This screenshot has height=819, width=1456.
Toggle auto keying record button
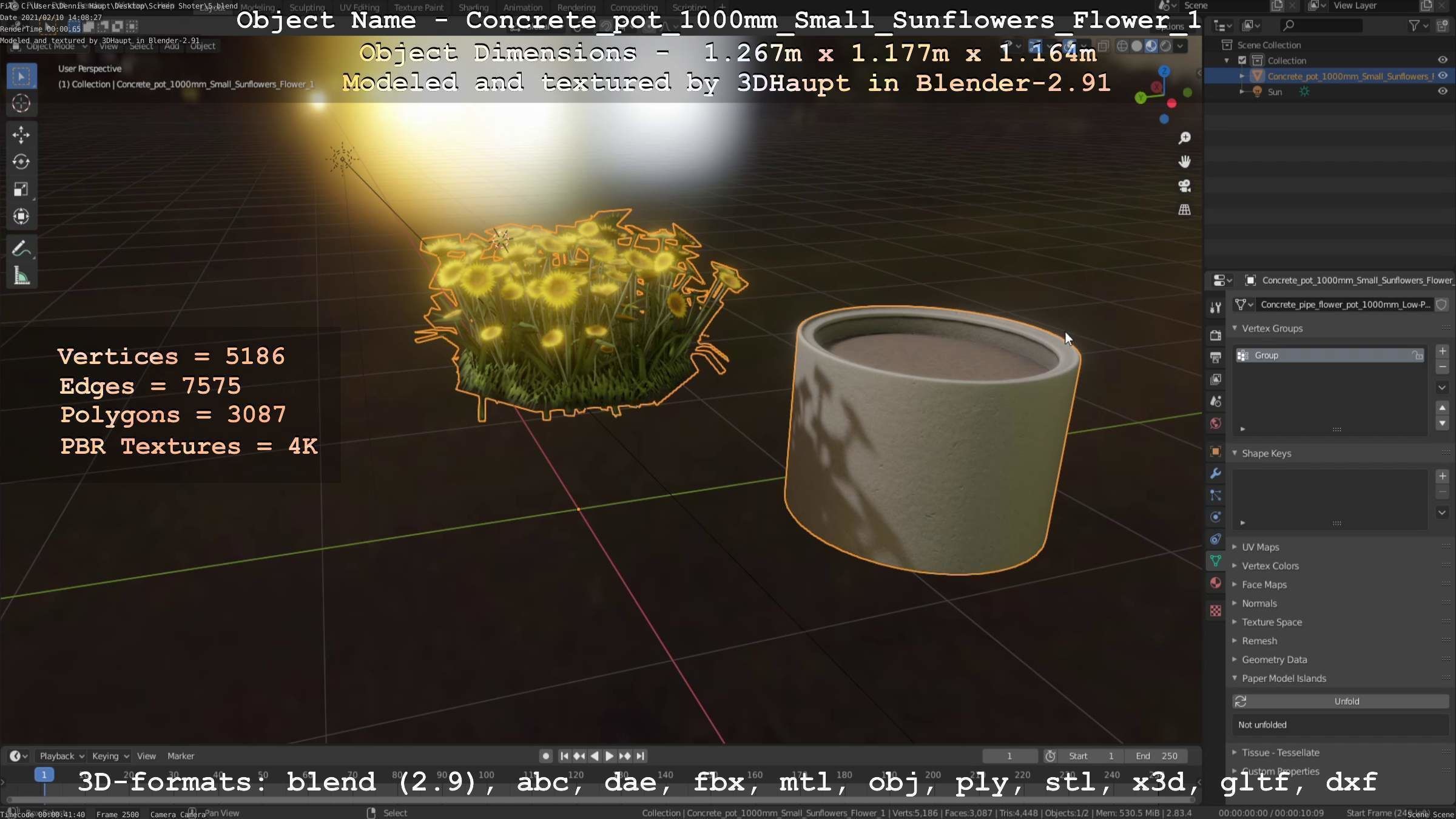click(x=546, y=756)
